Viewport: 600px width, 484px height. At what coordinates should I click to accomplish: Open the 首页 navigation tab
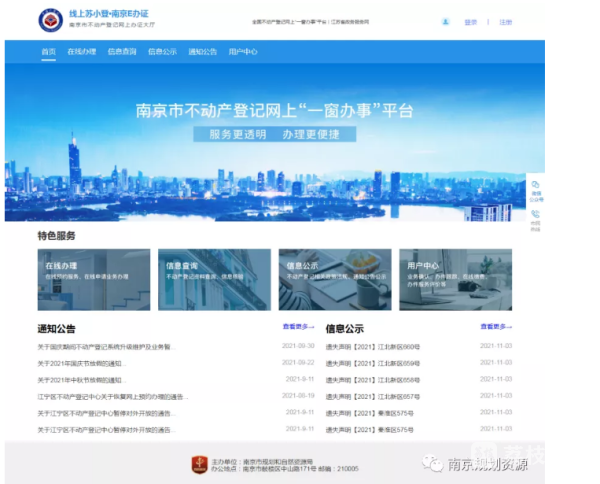[x=49, y=50]
